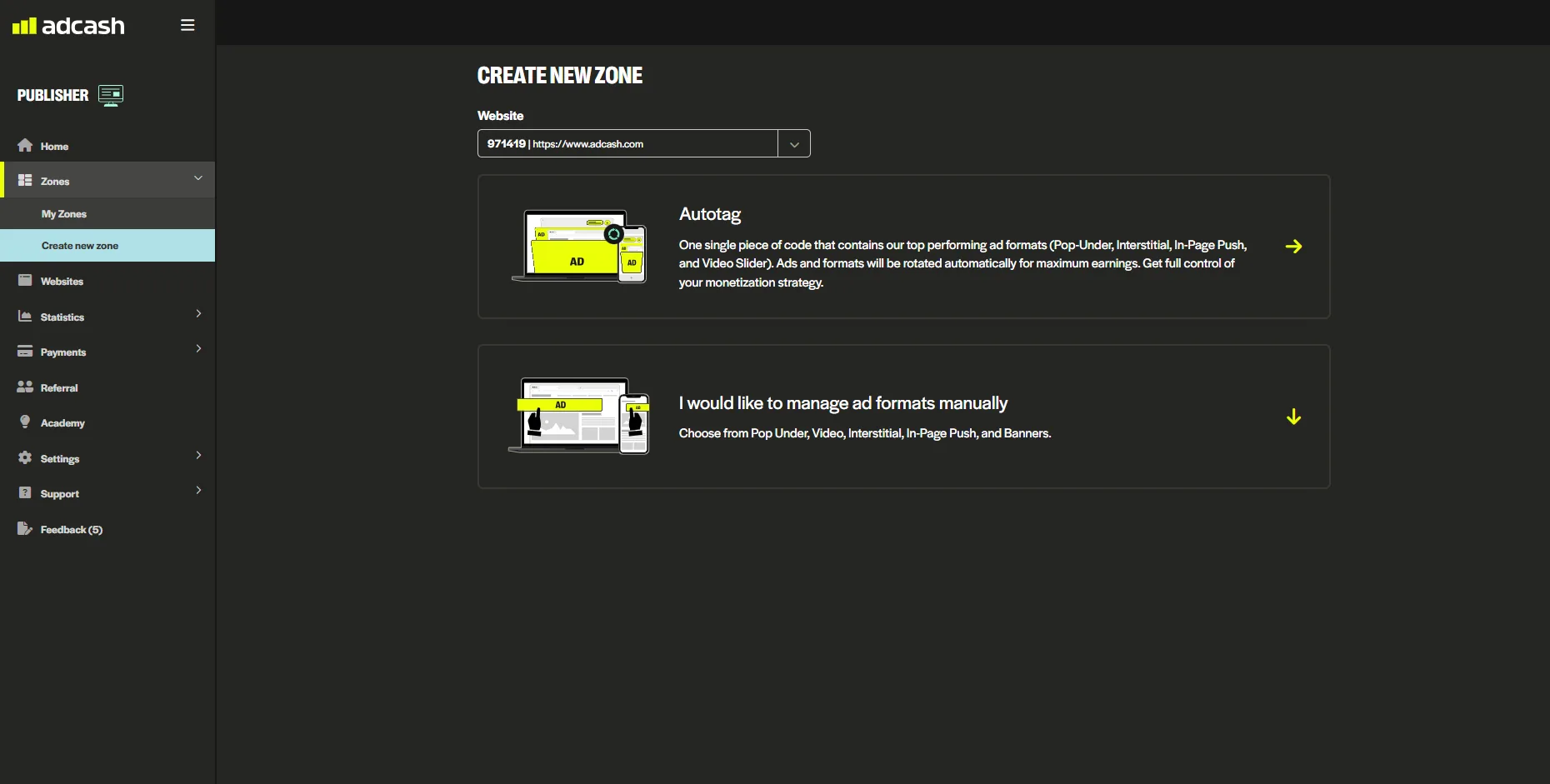
Task: Click the Publisher monitor icon
Action: 111,95
